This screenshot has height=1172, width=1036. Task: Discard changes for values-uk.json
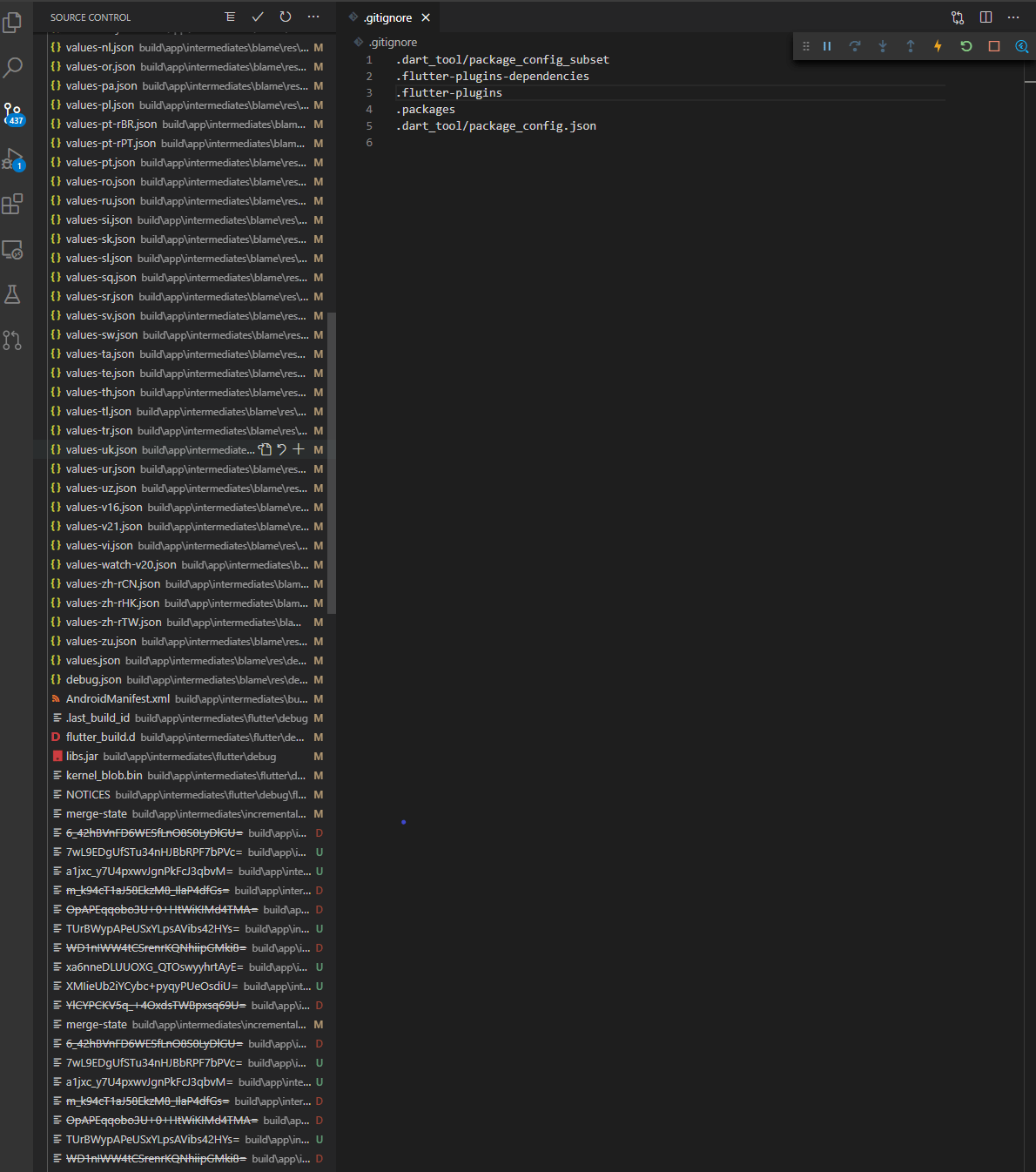[280, 449]
